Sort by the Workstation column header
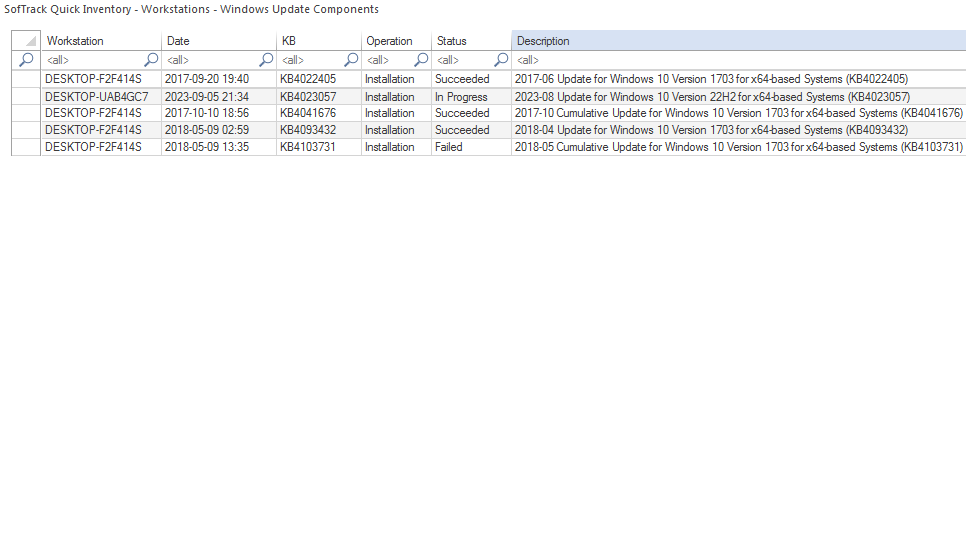 (x=100, y=41)
